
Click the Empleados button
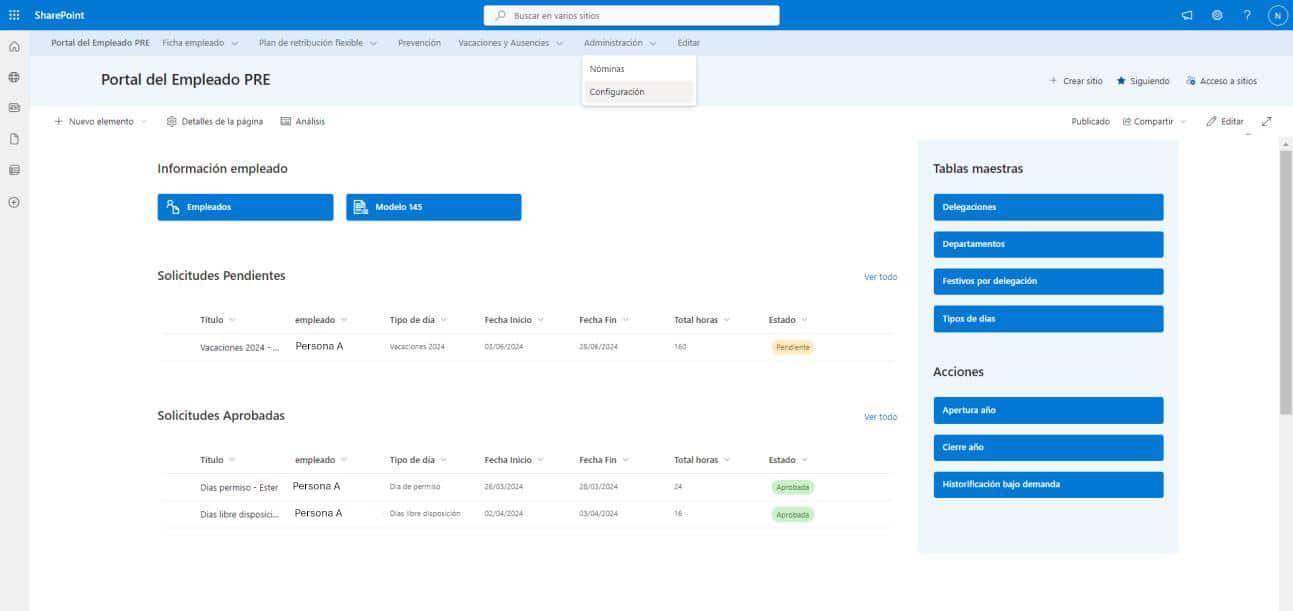[245, 207]
